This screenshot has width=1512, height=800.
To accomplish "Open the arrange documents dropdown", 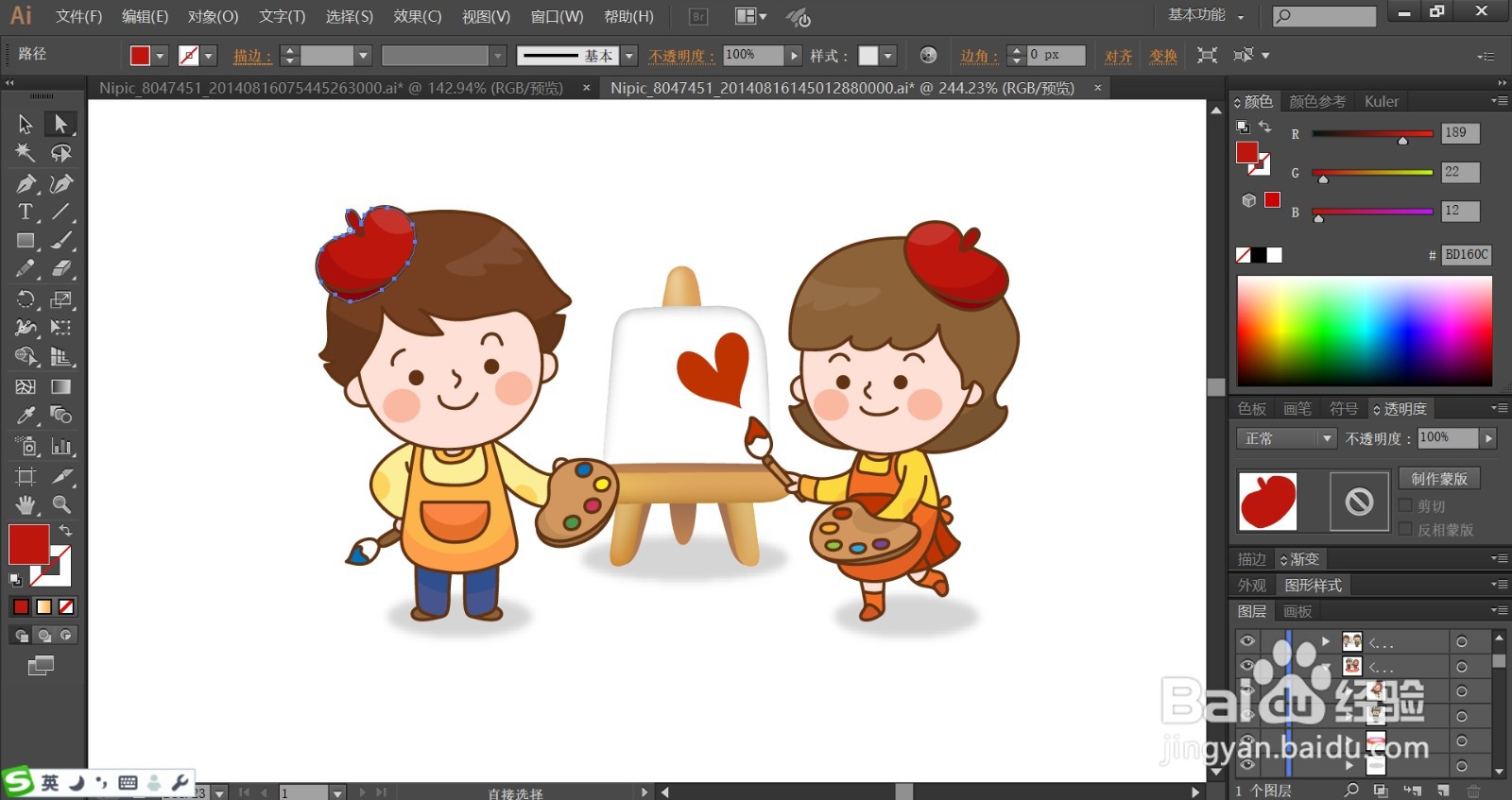I will click(x=751, y=16).
